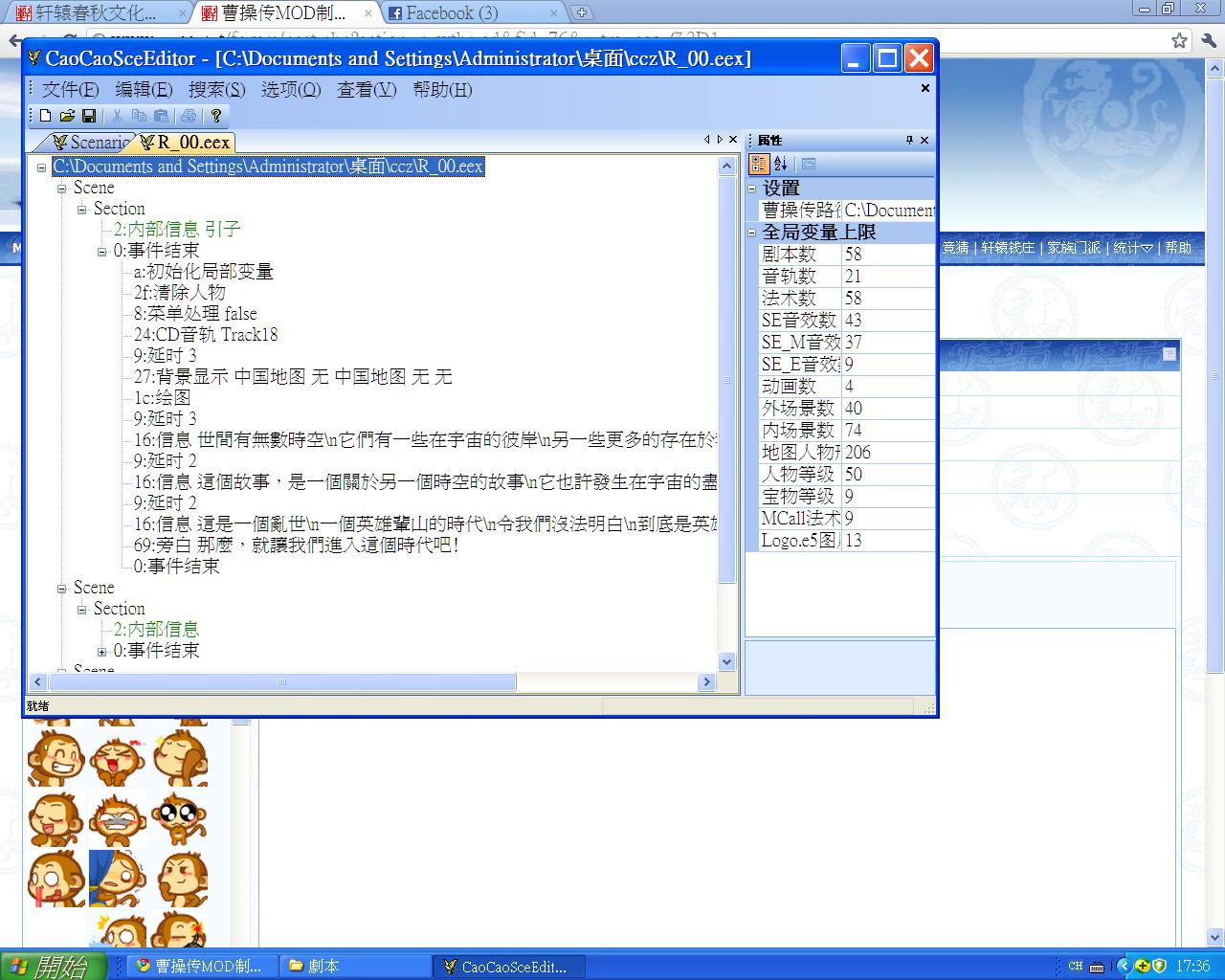The width and height of the screenshot is (1225, 980).
Task: Click the New file toolbar icon
Action: click(45, 116)
